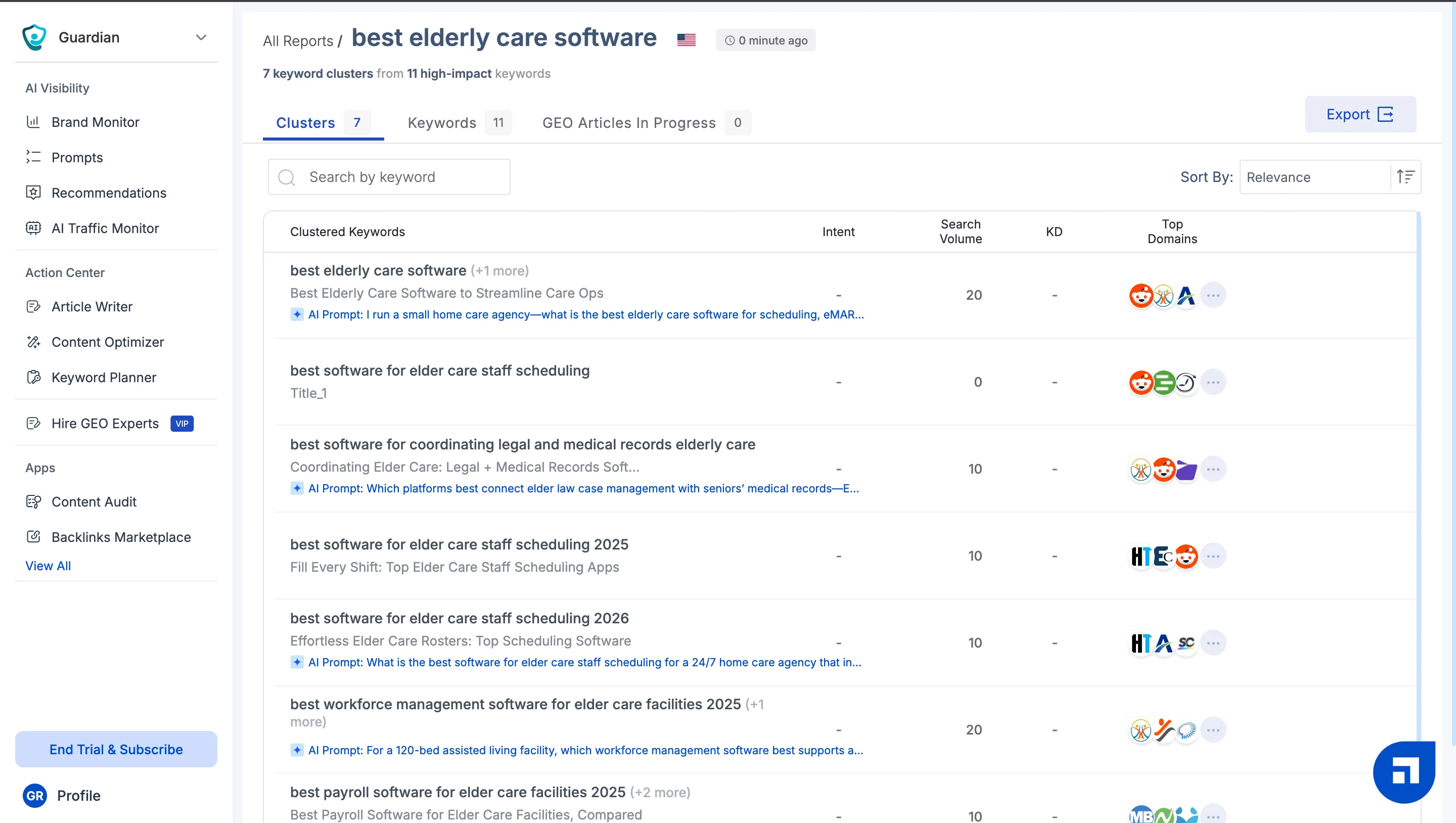Image resolution: width=1456 pixels, height=823 pixels.
Task: Open Backlinks Marketplace app
Action: (x=121, y=537)
